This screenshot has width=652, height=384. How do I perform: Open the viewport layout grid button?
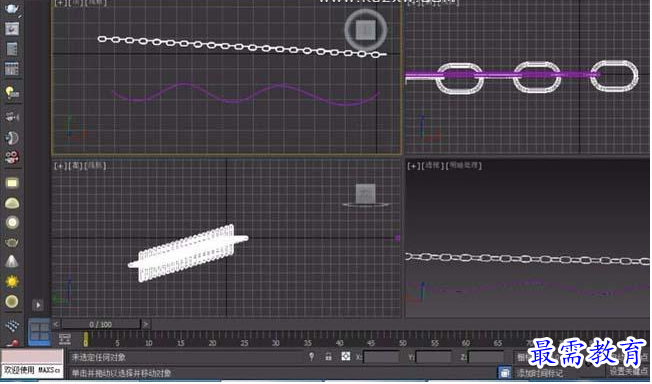click(40, 332)
